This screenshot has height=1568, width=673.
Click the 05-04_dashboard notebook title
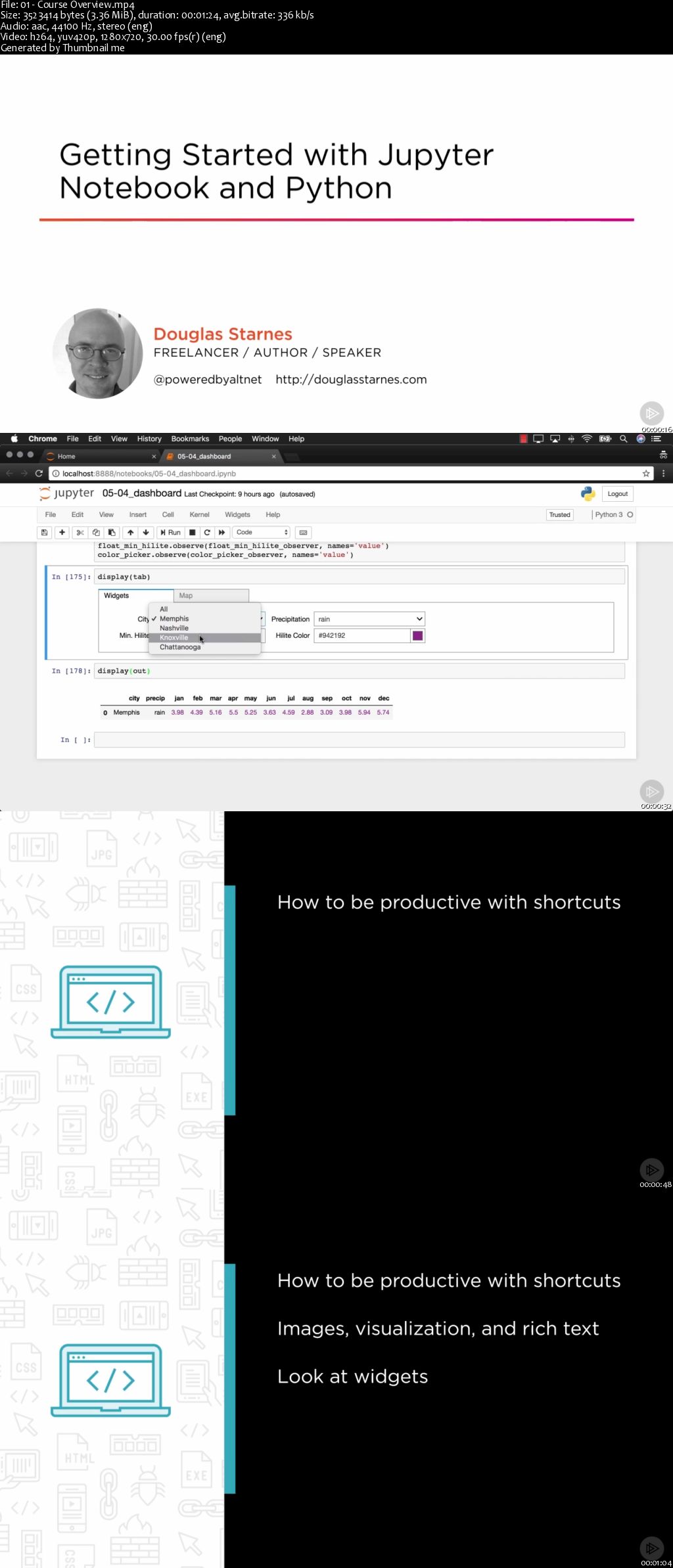click(x=141, y=493)
